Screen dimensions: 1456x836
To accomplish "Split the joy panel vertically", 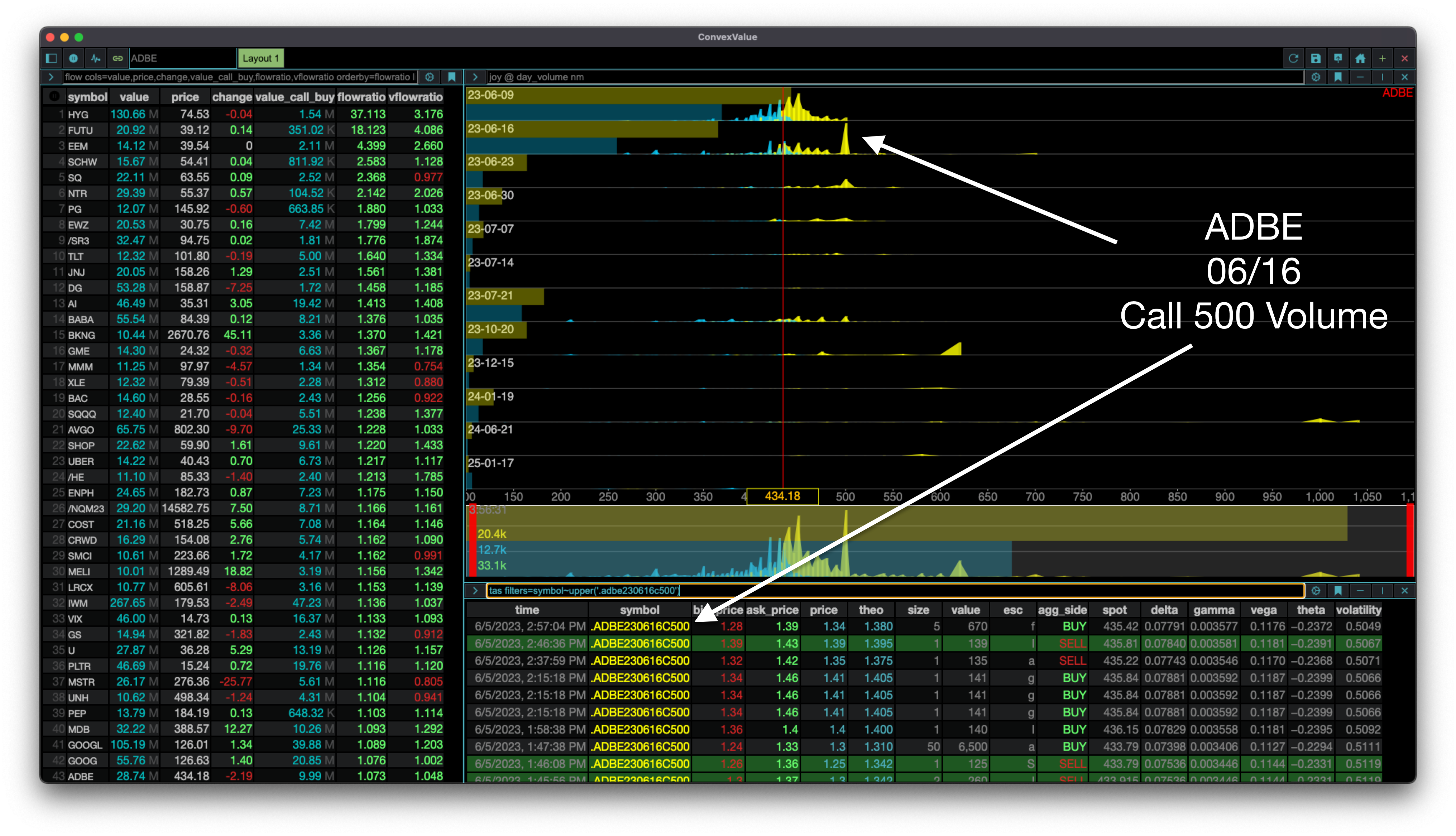I will [1383, 77].
